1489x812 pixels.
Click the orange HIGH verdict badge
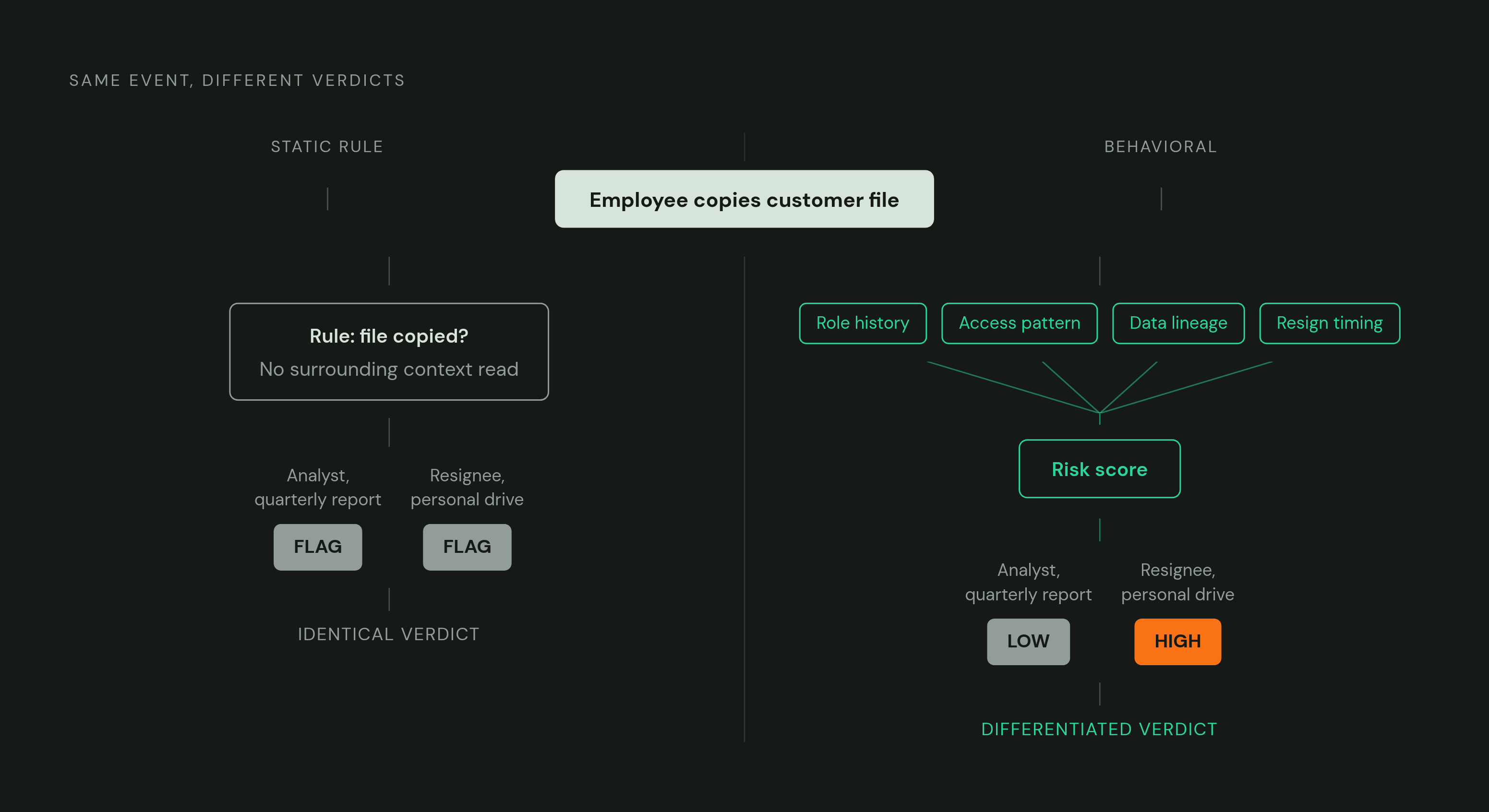click(1177, 642)
